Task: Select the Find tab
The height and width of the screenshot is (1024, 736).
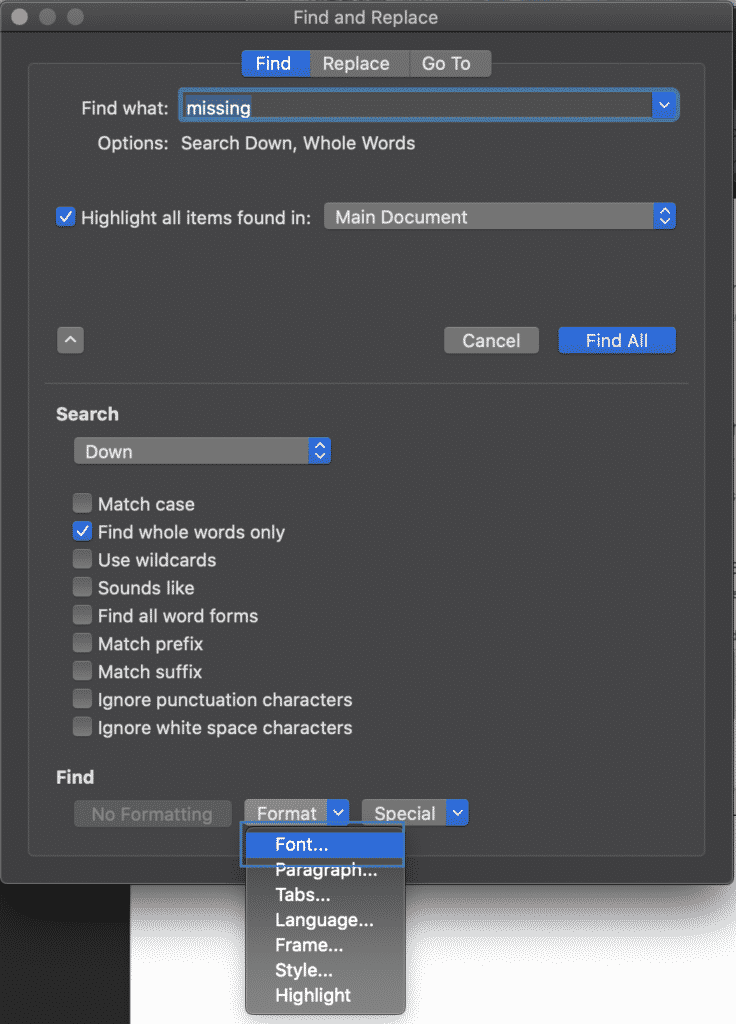Action: (x=275, y=63)
